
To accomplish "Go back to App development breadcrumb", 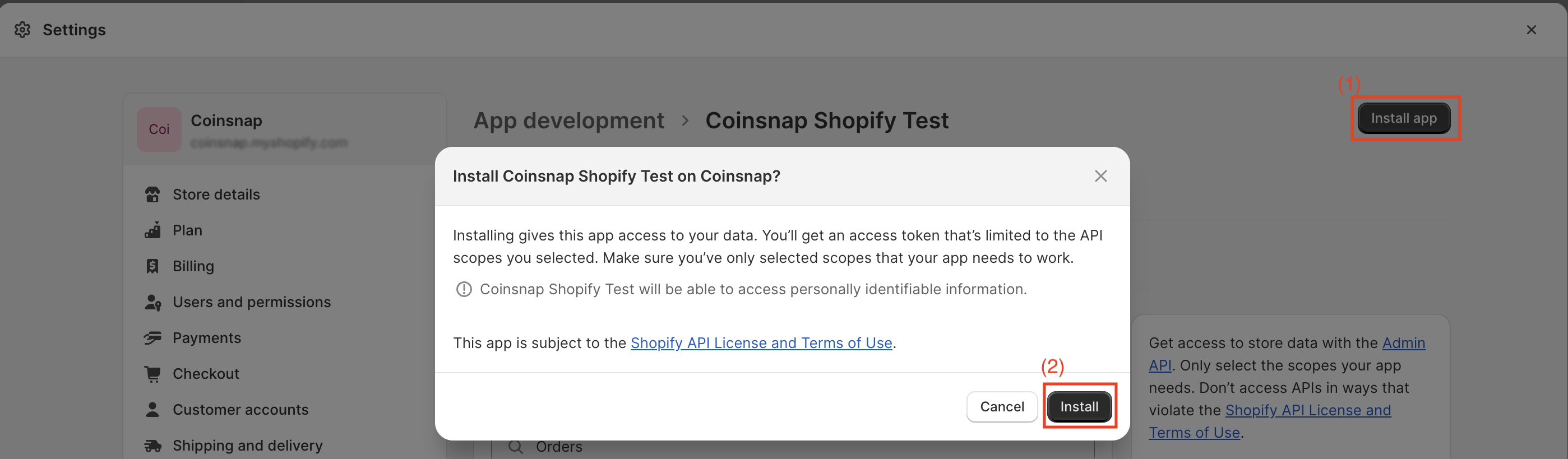I will point(568,120).
